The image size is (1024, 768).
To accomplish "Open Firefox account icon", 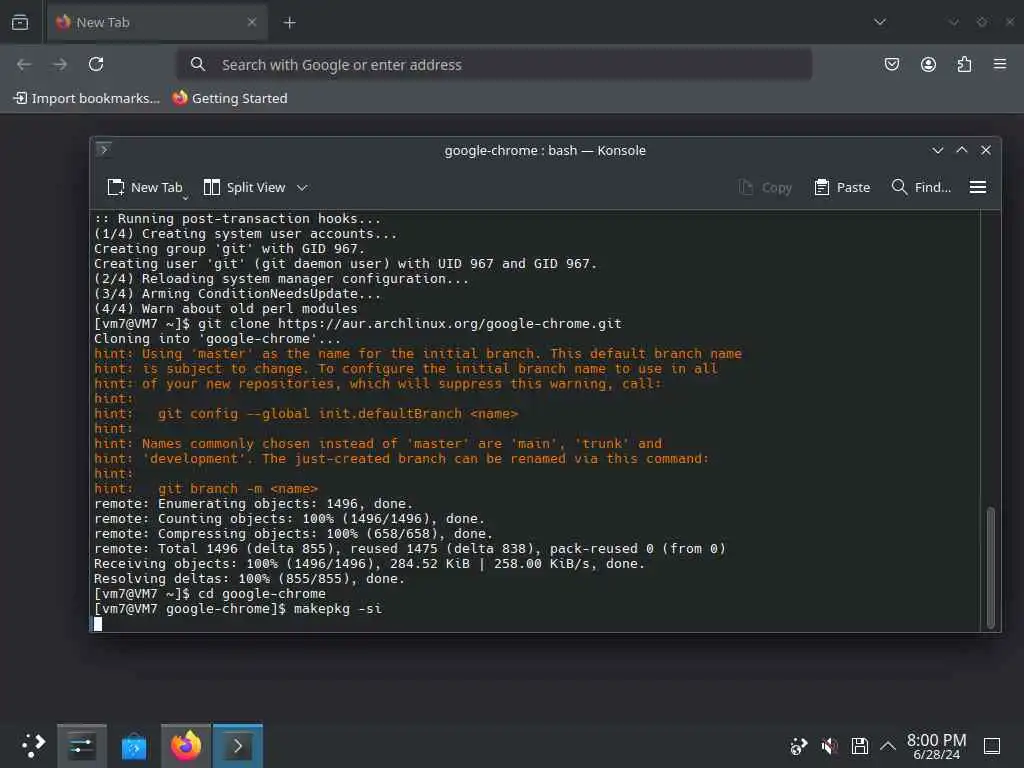I will [x=928, y=64].
